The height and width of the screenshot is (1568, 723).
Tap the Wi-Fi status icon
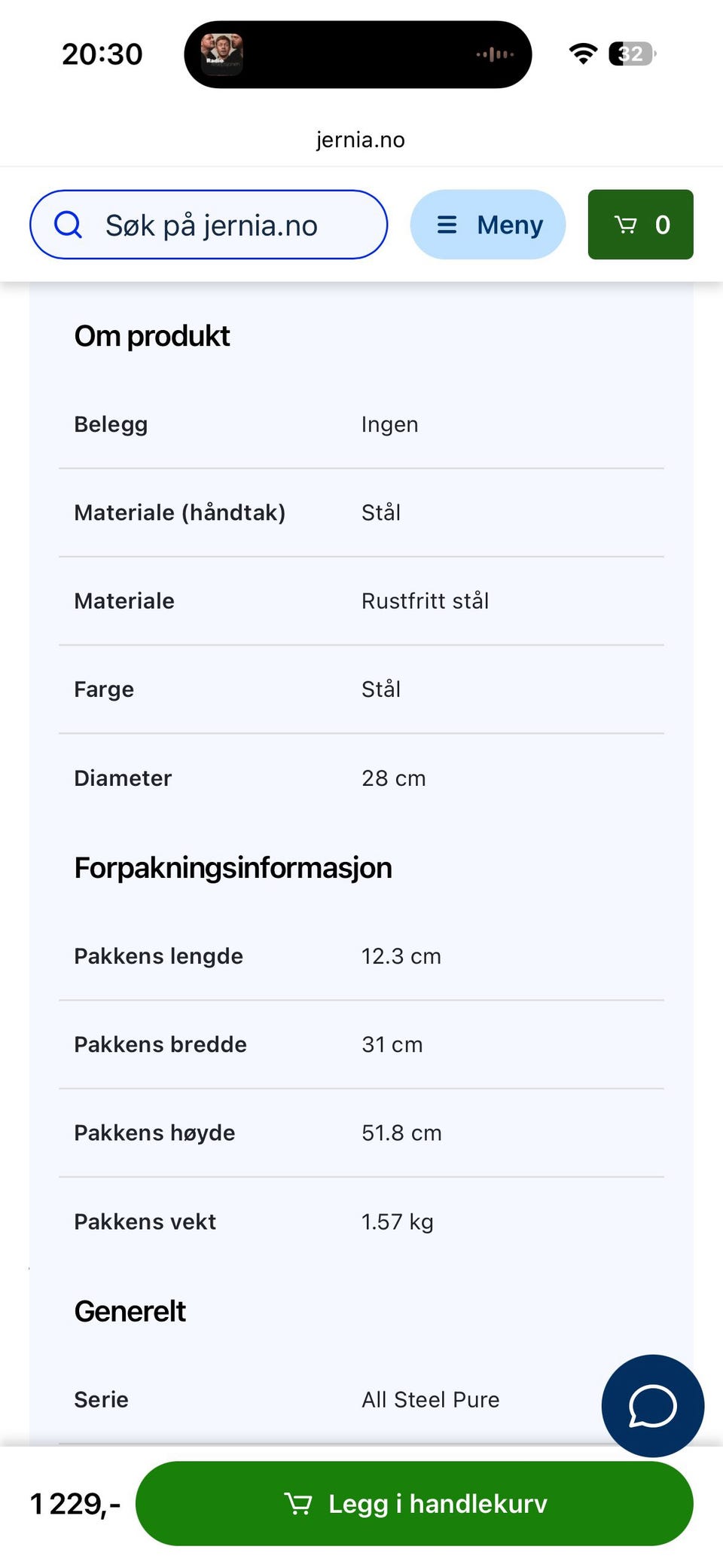pos(582,53)
